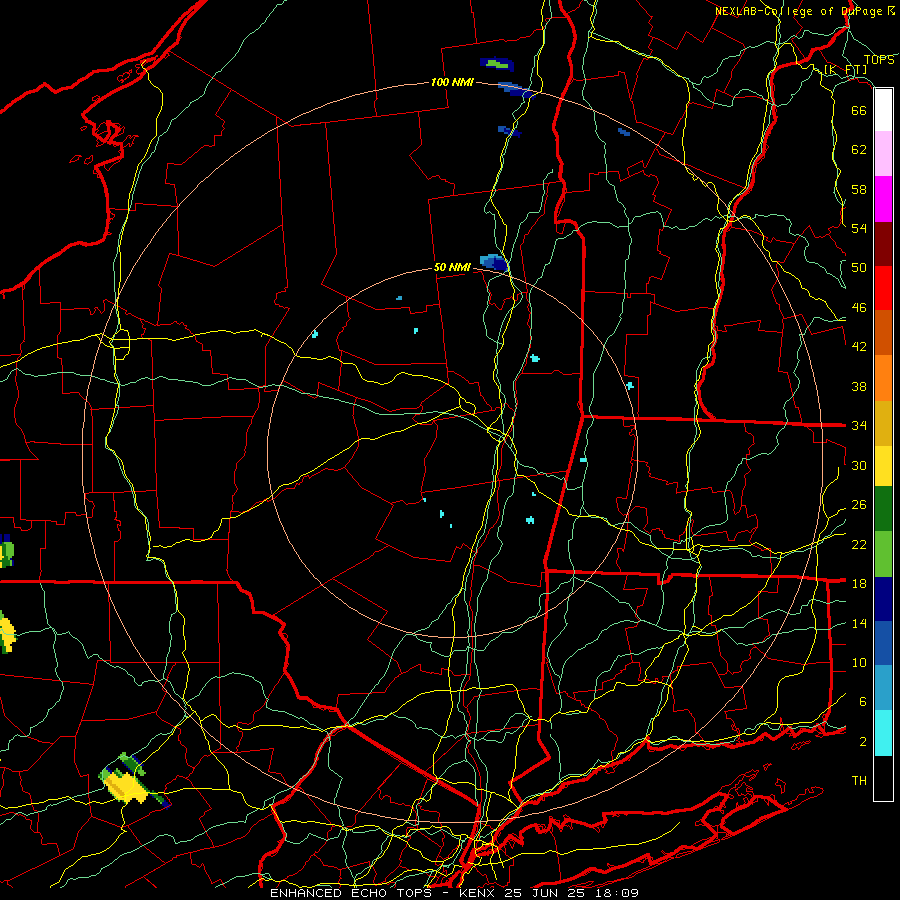Screen dimensions: 900x900
Task: Click legend value 26
Action: click(x=859, y=505)
